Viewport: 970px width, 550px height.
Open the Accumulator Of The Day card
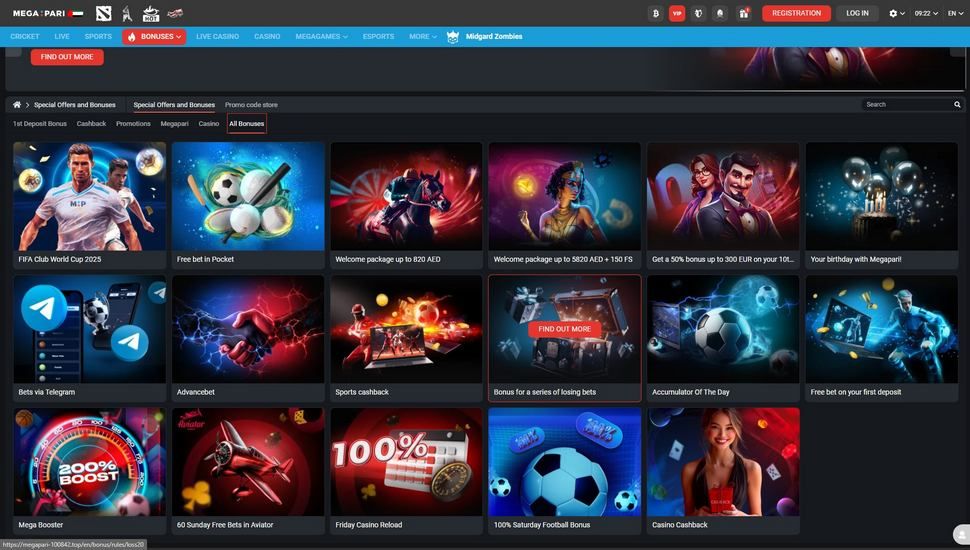(x=723, y=338)
